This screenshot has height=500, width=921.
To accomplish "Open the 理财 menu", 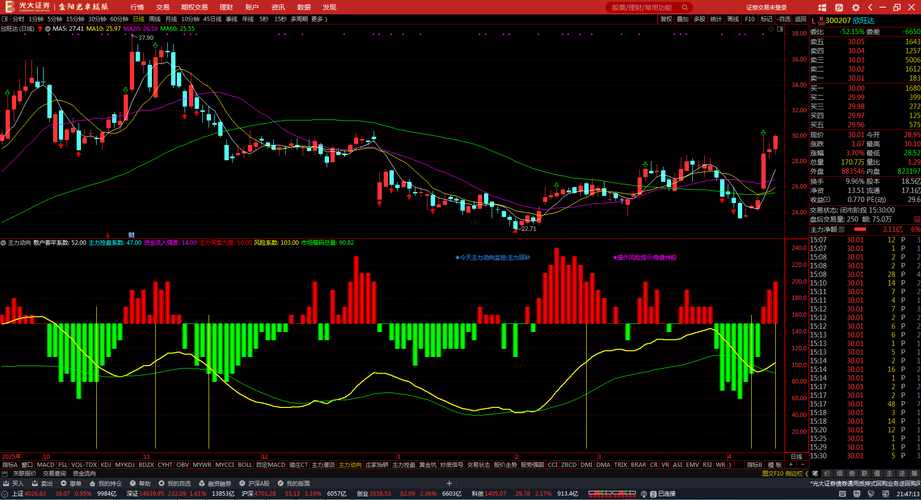I will coord(226,7).
